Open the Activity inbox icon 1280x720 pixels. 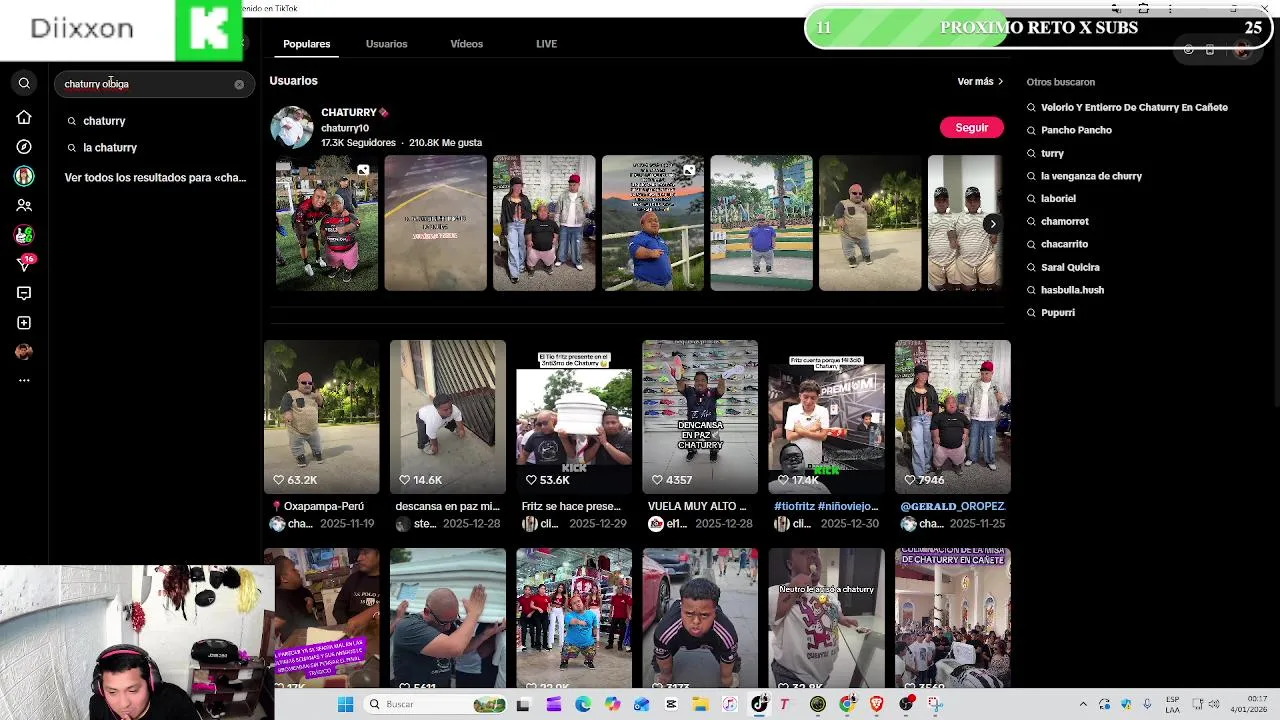point(24,293)
